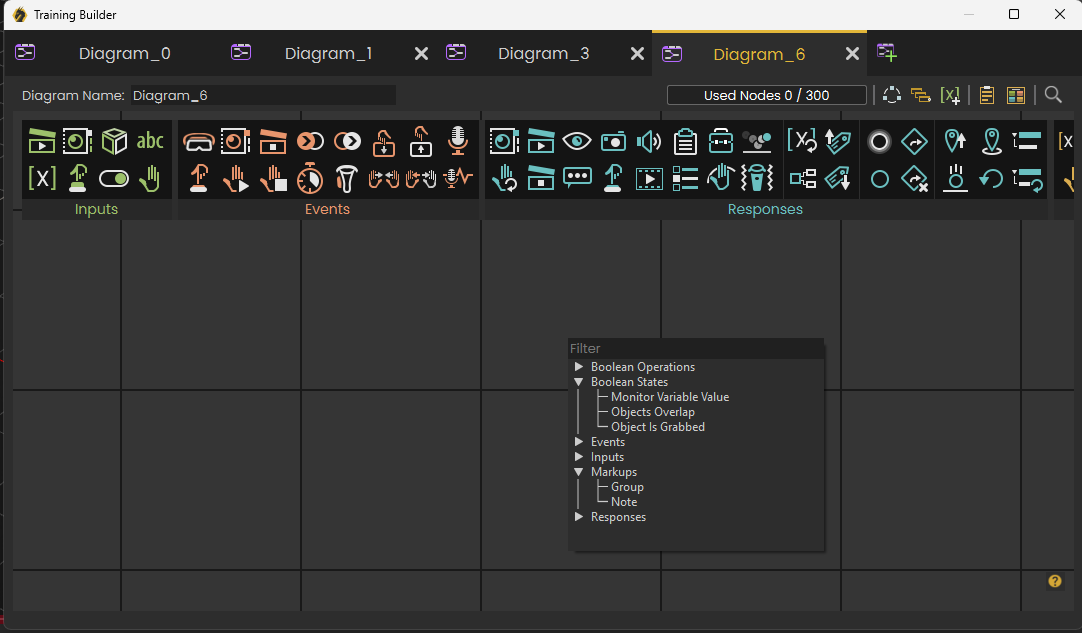Select the toggle switch input icon
This screenshot has height=633, width=1082.
(114, 179)
